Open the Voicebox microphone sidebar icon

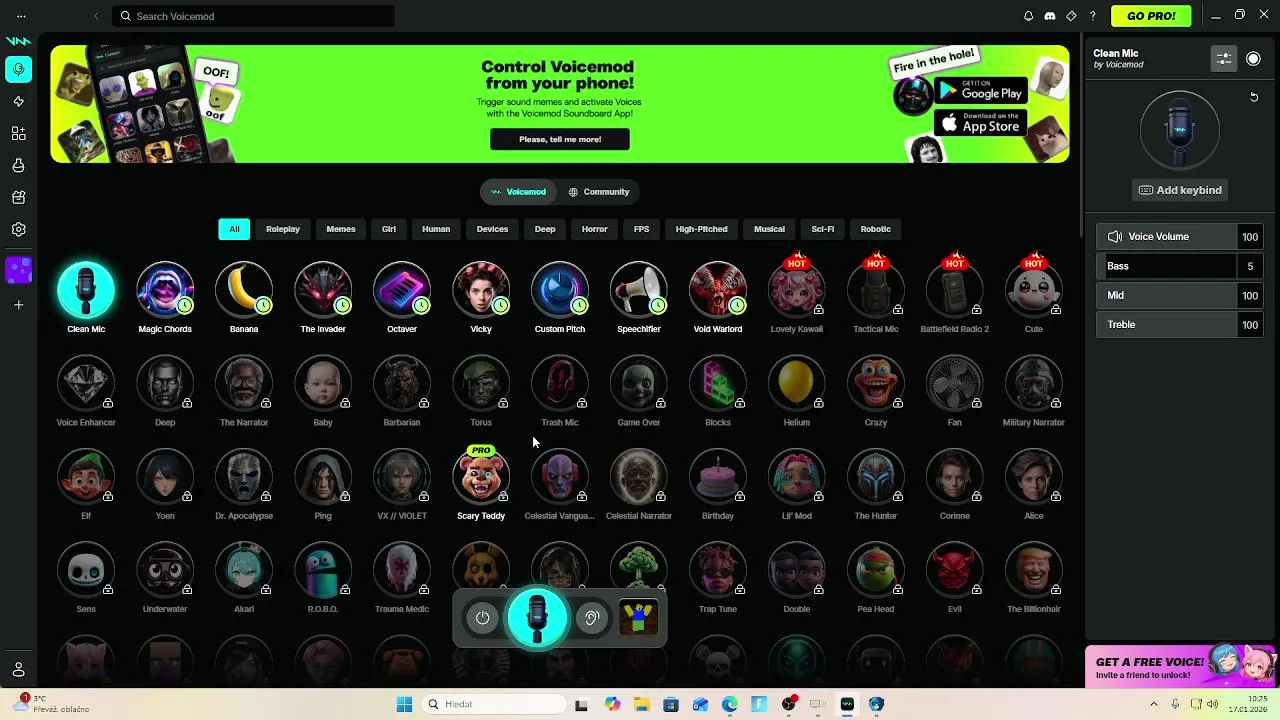pyautogui.click(x=18, y=69)
